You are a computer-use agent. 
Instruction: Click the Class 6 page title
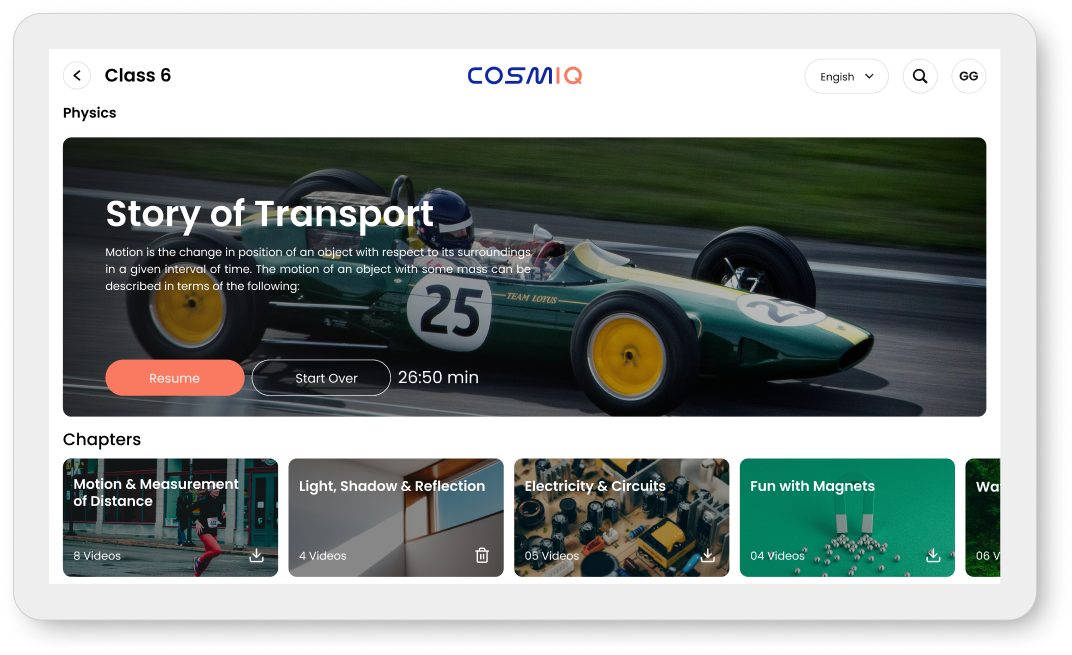[138, 76]
